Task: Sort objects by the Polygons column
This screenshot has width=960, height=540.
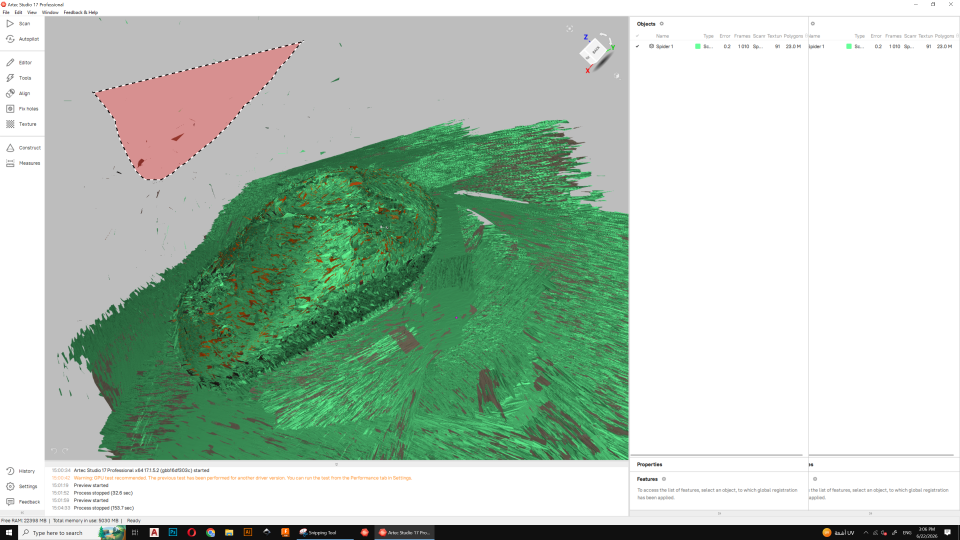Action: coord(793,36)
